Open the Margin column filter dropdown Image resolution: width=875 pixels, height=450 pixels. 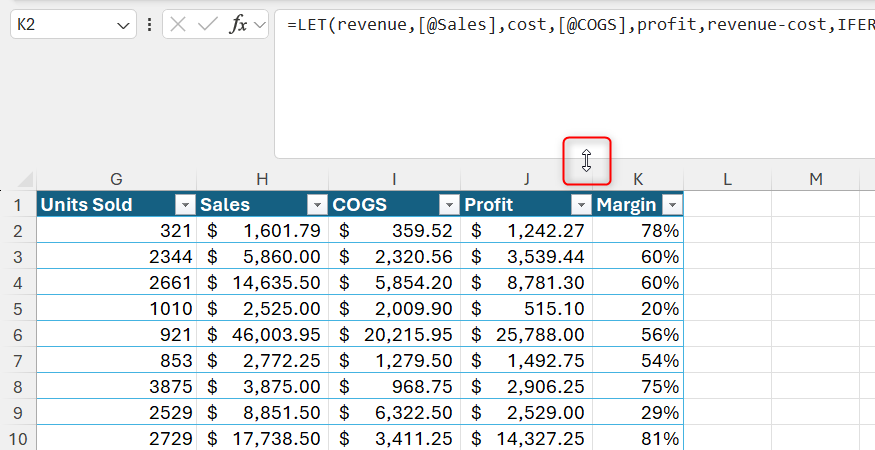(672, 205)
